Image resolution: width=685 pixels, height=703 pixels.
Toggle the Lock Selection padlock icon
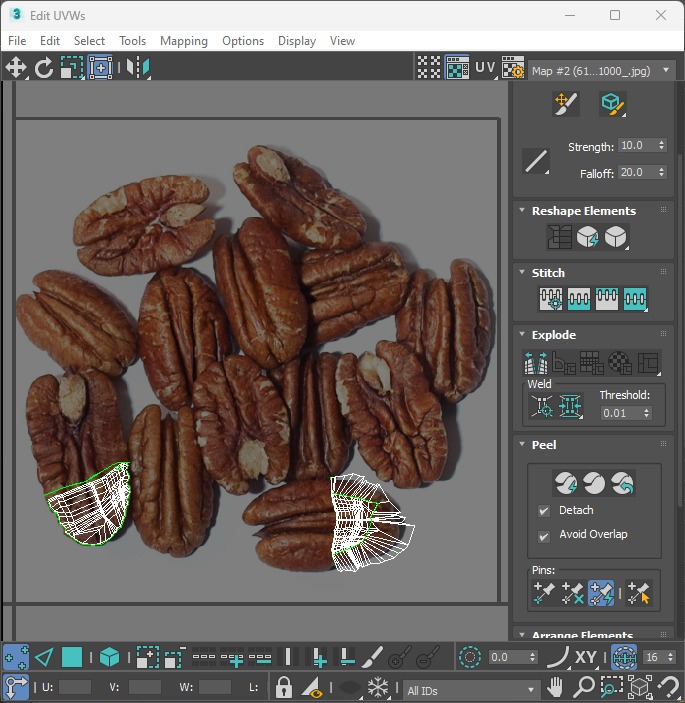click(x=283, y=686)
